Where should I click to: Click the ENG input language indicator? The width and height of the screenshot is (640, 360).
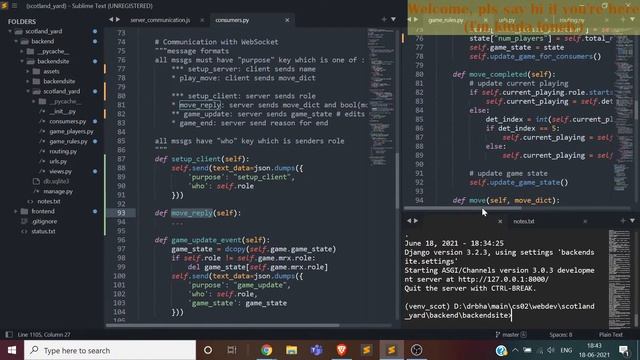tap(566, 350)
